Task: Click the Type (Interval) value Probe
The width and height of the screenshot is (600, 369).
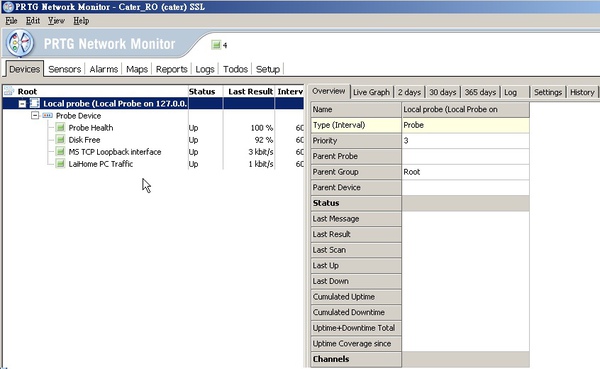Action: click(465, 125)
